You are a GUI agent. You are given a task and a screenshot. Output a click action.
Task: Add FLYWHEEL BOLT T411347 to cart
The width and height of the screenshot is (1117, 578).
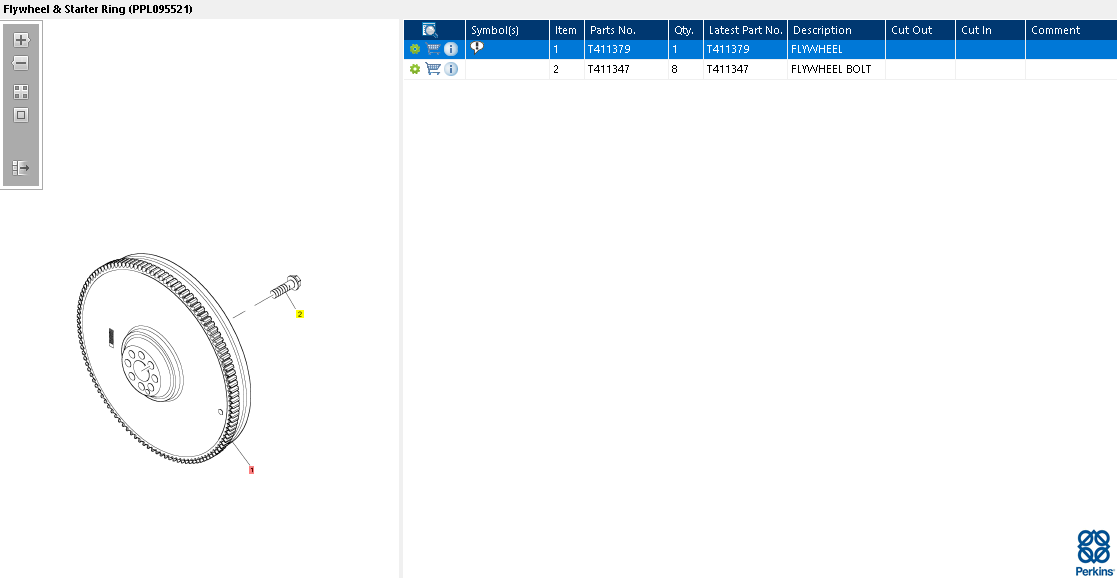(x=433, y=69)
